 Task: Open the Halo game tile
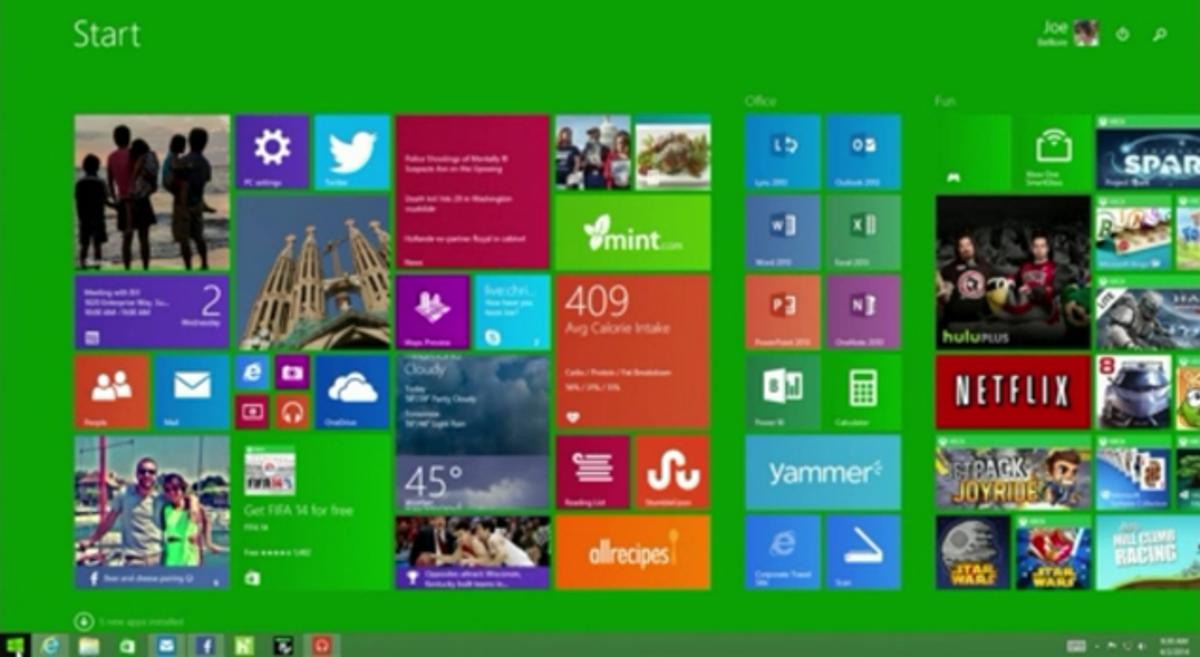coord(1148,312)
